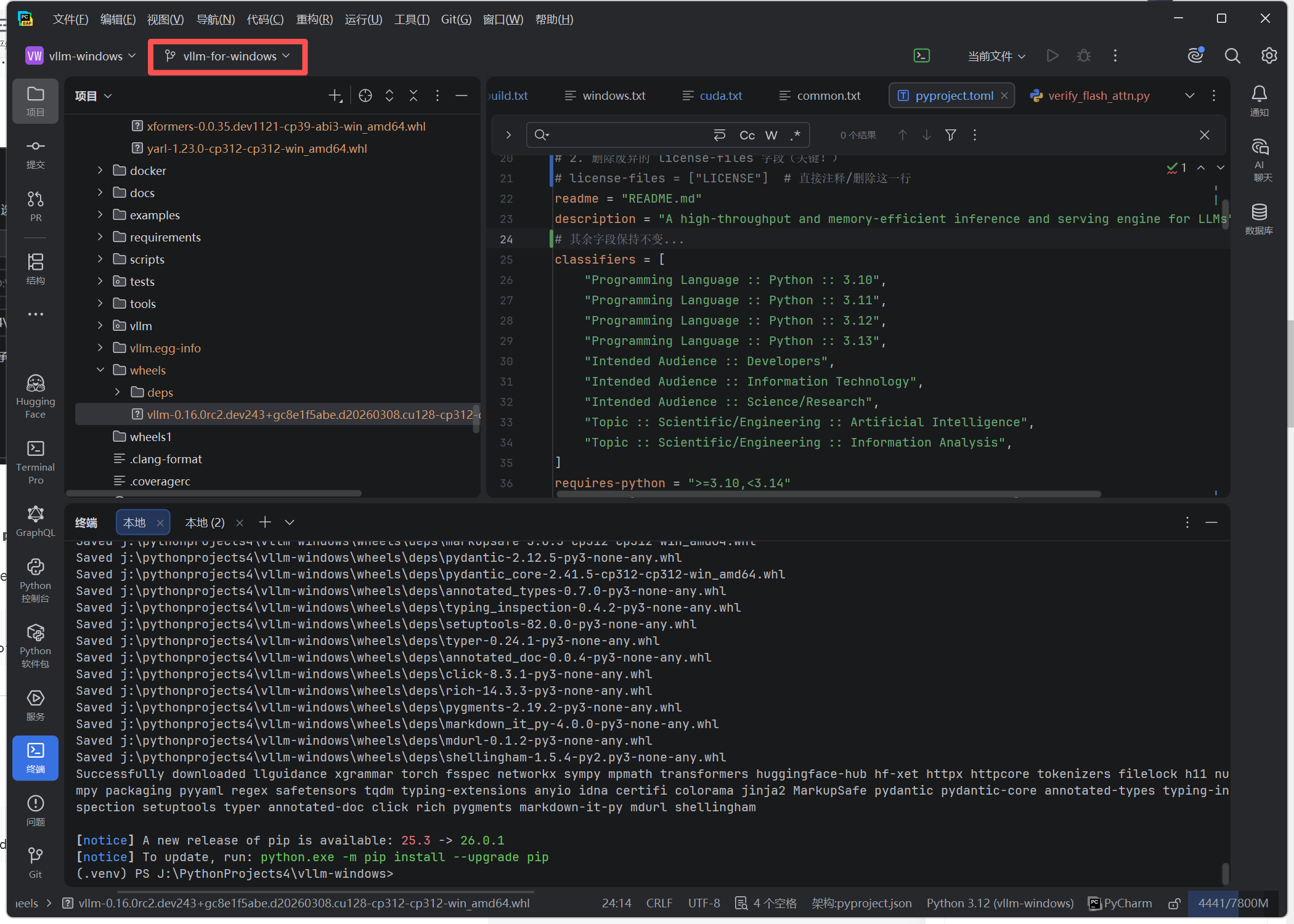
Task: Expand the docker folder
Action: tap(100, 171)
